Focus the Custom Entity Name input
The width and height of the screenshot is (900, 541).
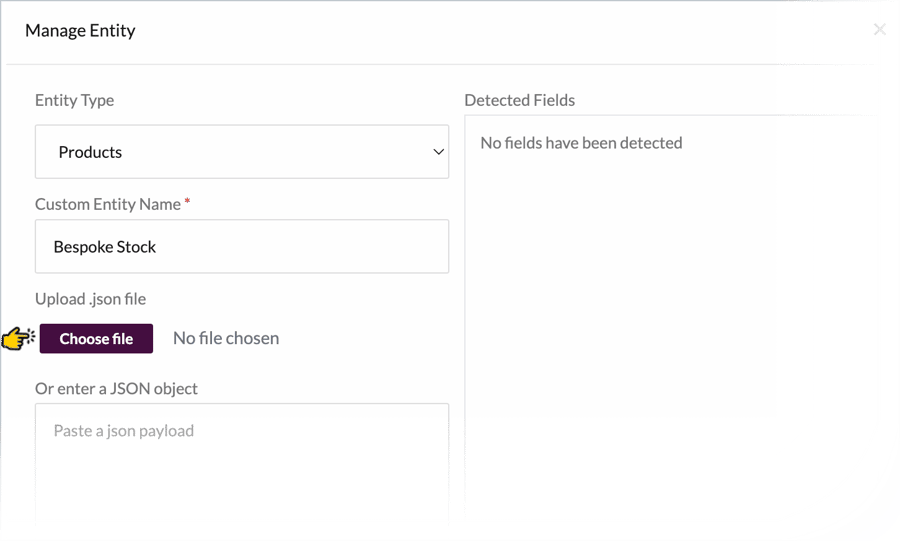coord(242,246)
